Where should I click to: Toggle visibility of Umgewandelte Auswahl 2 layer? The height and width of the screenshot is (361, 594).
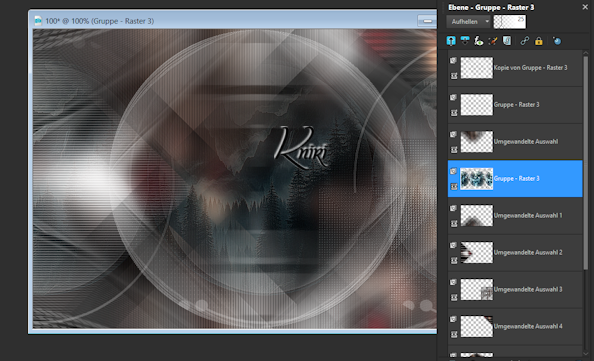[x=453, y=245]
